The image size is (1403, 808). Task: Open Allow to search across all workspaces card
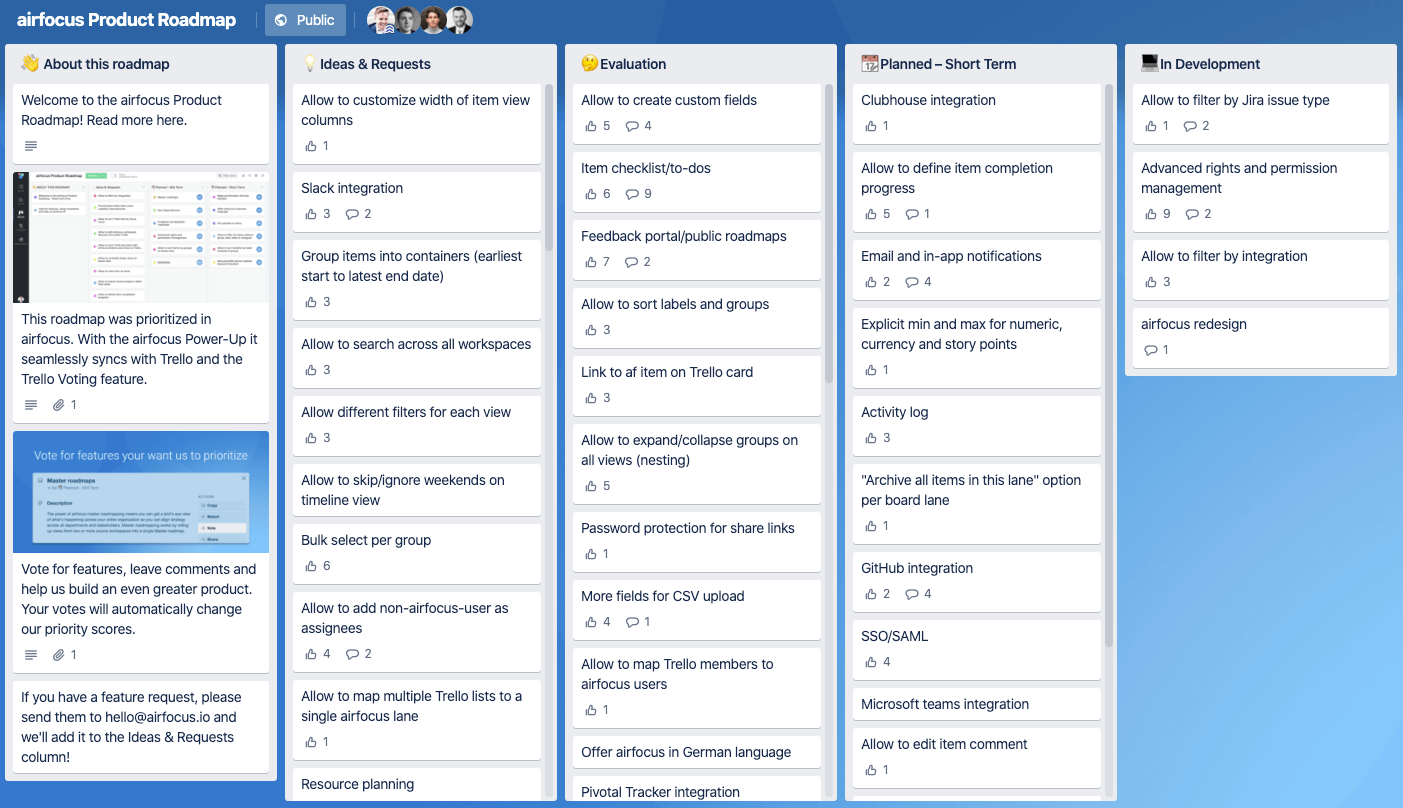pyautogui.click(x=416, y=357)
